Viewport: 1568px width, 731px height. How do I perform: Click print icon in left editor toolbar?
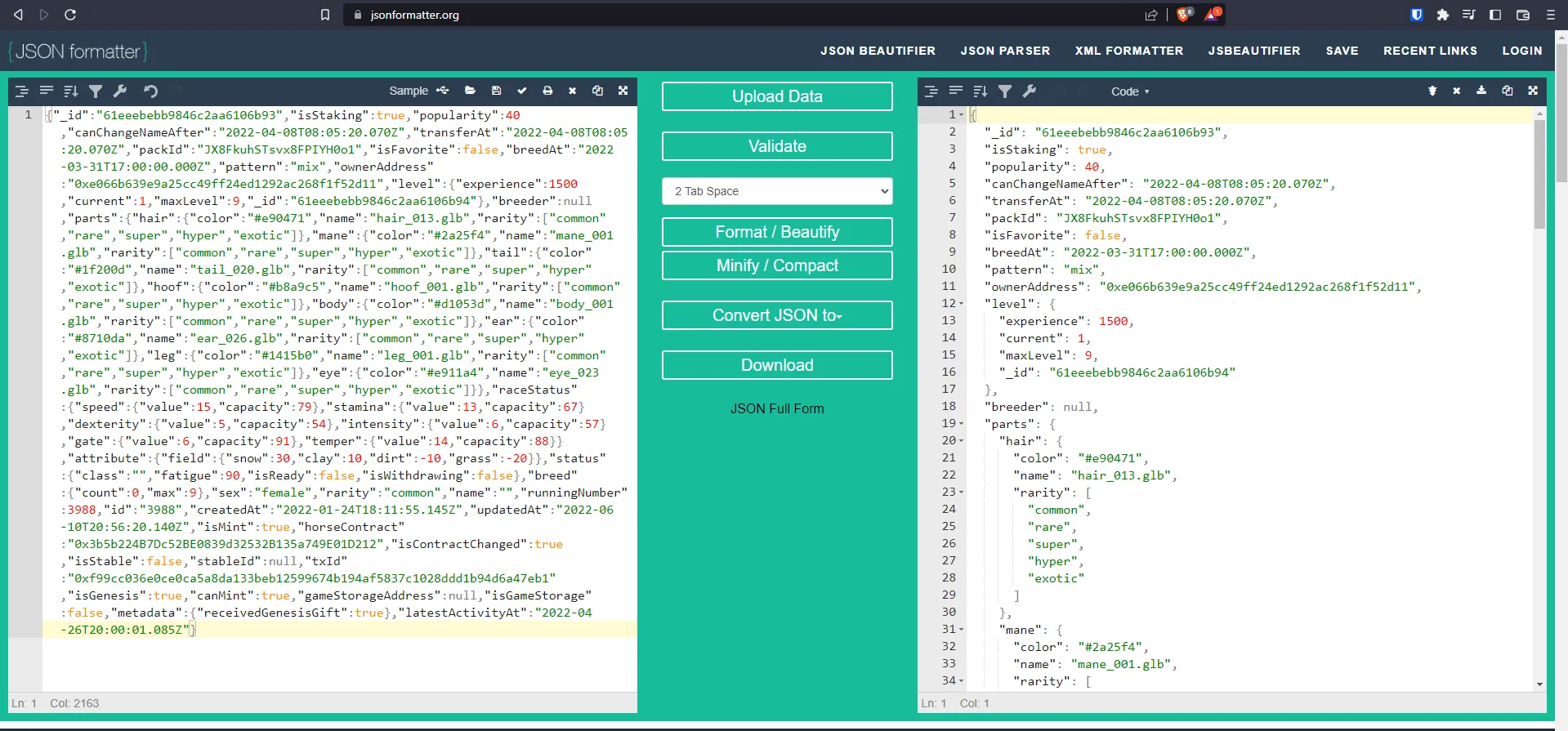point(547,91)
